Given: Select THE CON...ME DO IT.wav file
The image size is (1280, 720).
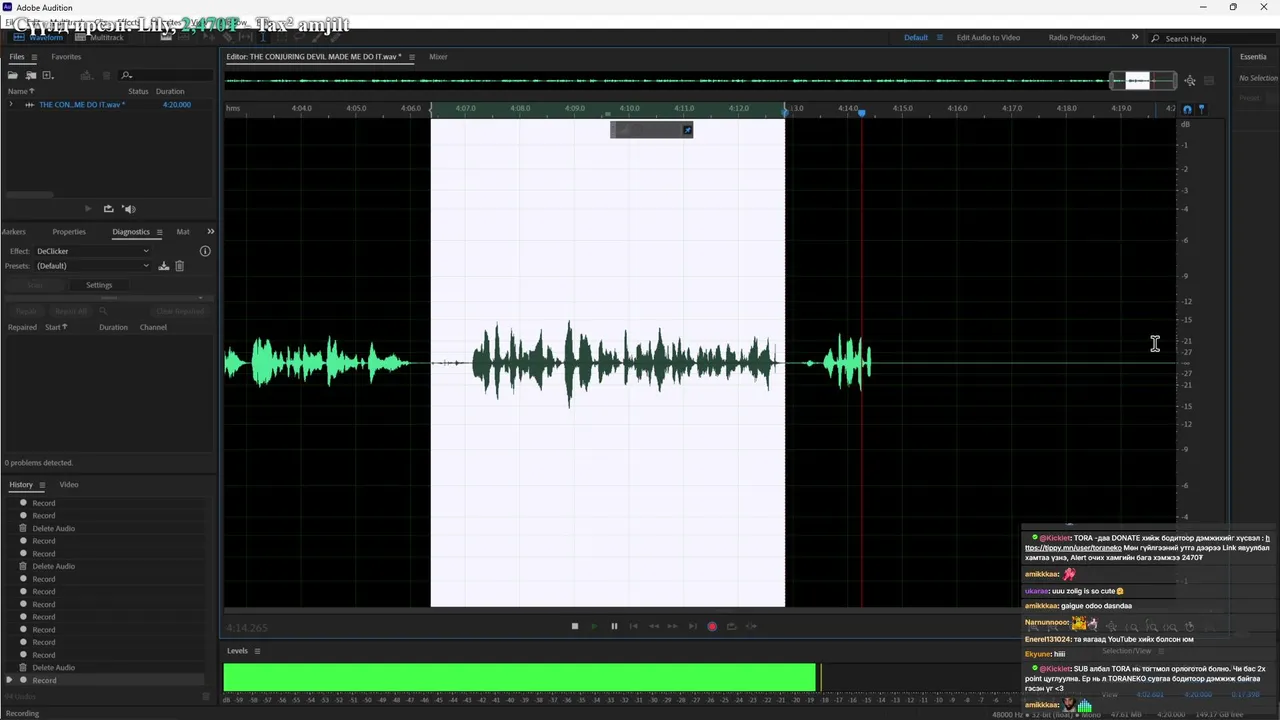Looking at the screenshot, I should point(82,104).
